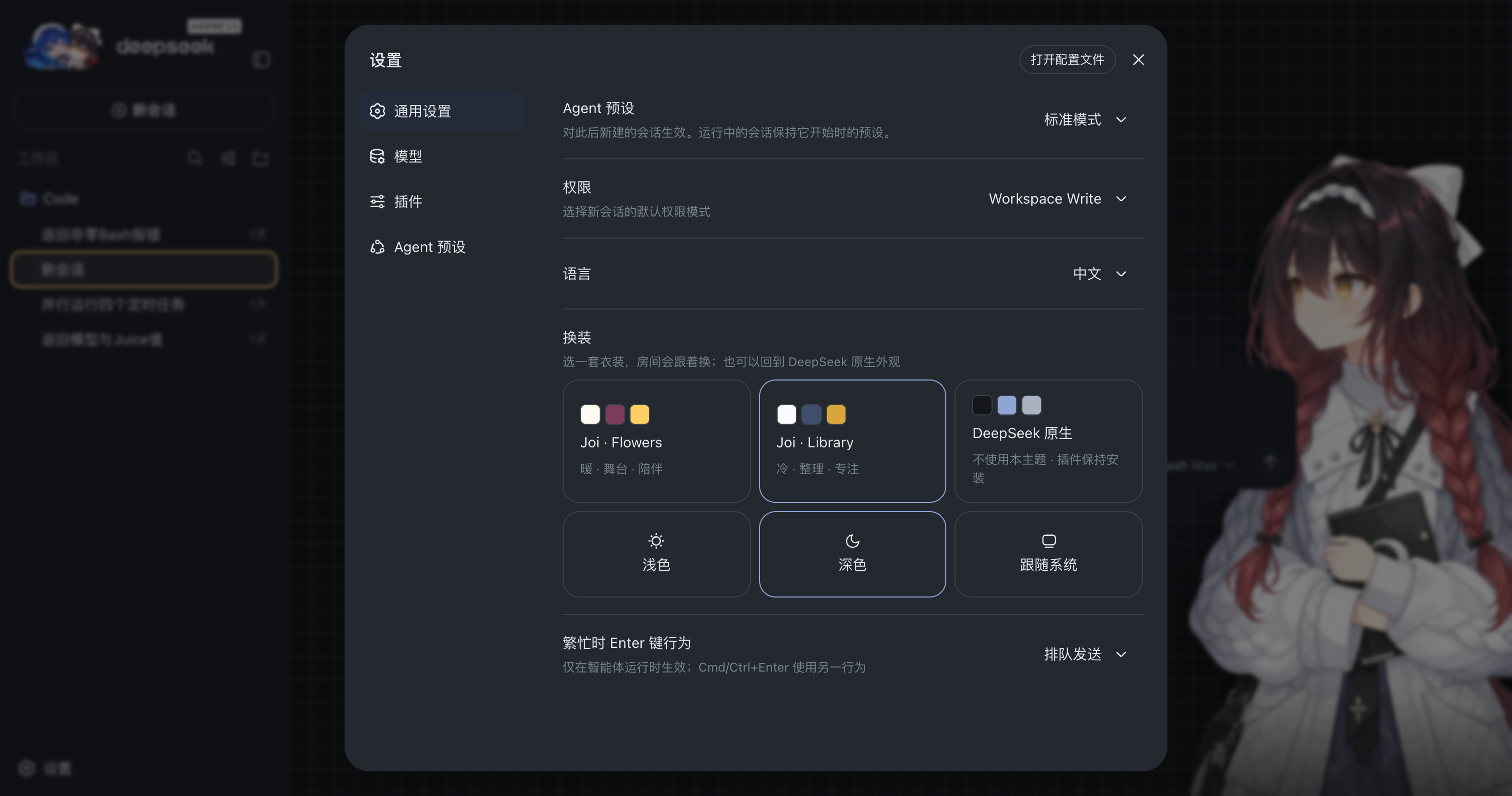Open the 权限 Workspace Write dropdown
This screenshot has height=796, width=1512.
click(x=1058, y=199)
